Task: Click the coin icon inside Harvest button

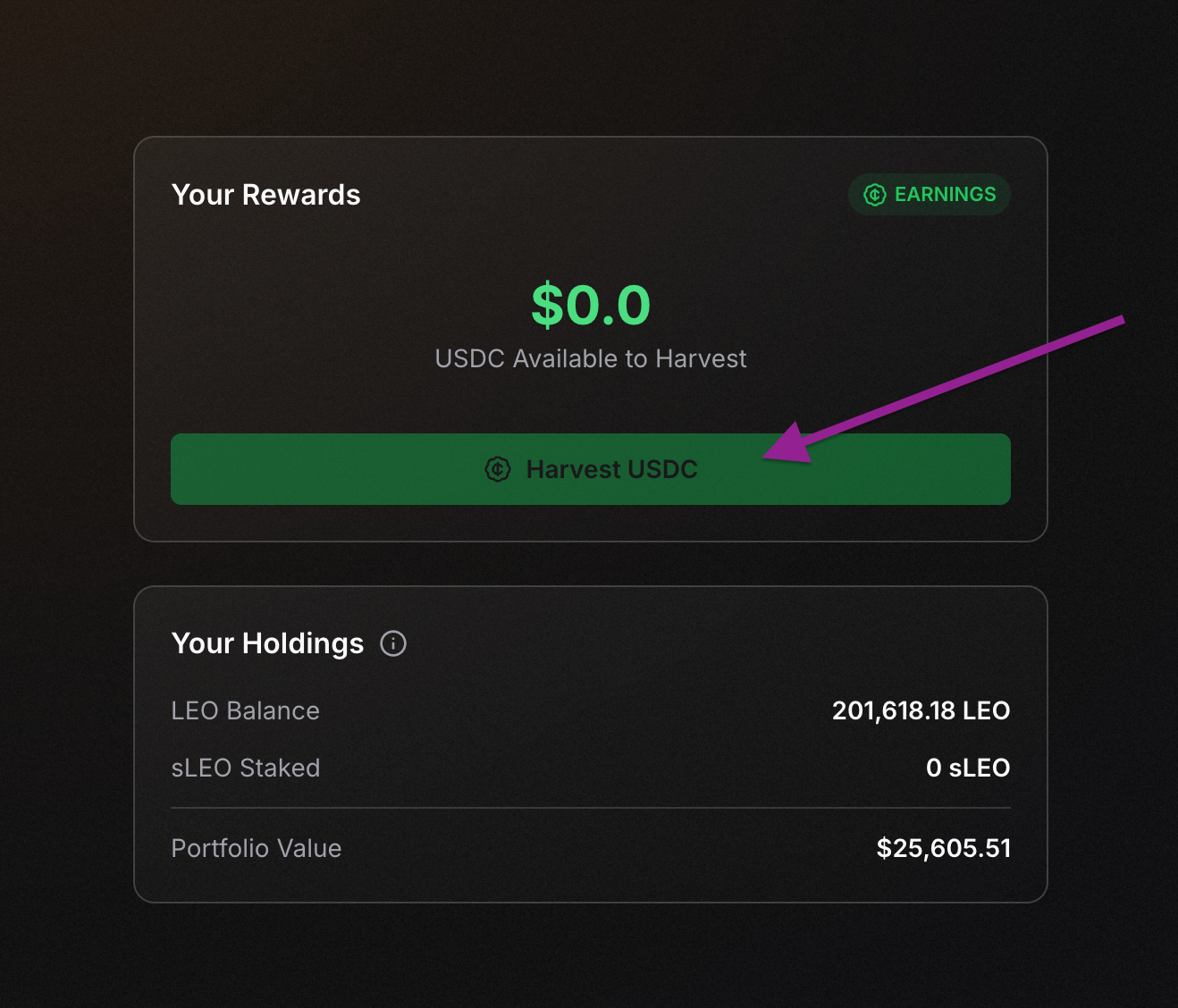Action: point(498,469)
